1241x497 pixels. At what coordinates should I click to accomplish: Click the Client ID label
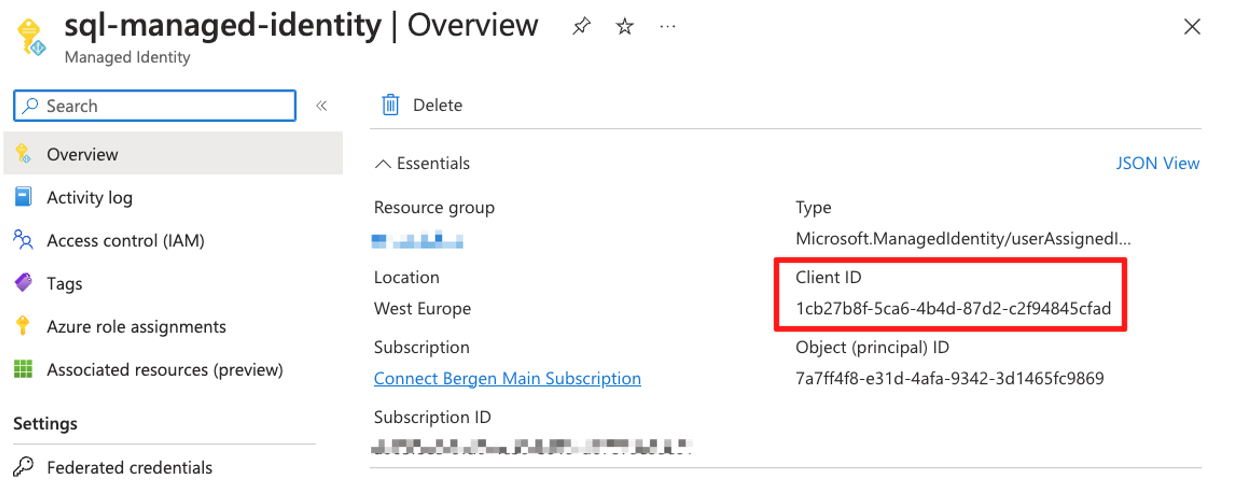point(828,277)
